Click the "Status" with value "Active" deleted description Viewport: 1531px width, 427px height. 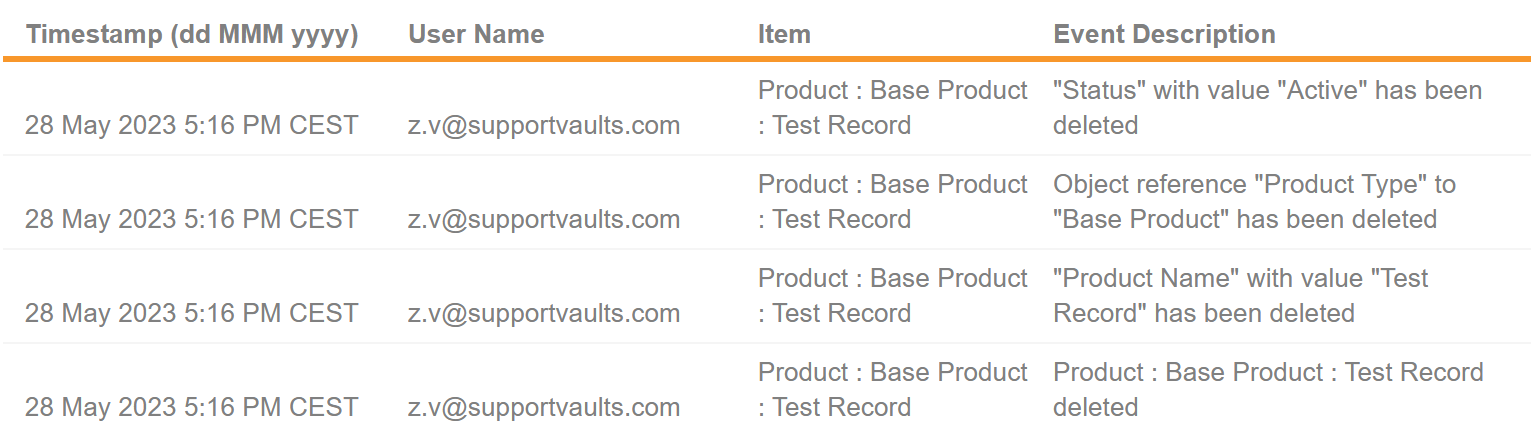(x=1266, y=108)
